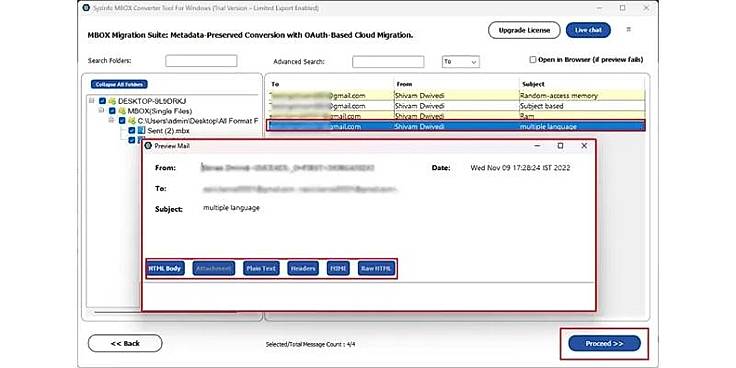The width and height of the screenshot is (736, 368).
Task: Close the Preview Mail dialog
Action: click(584, 146)
